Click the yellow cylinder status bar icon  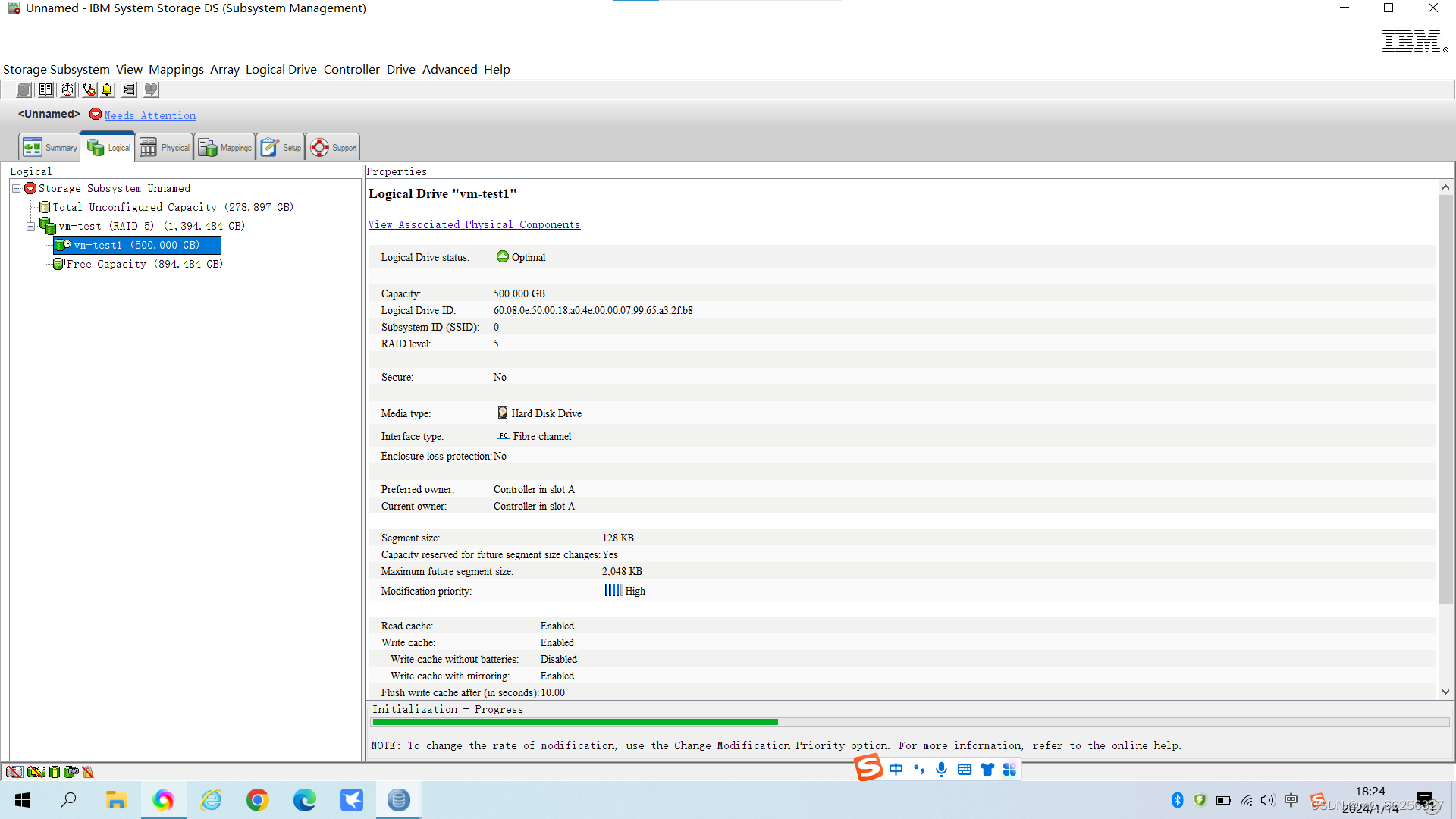(53, 771)
